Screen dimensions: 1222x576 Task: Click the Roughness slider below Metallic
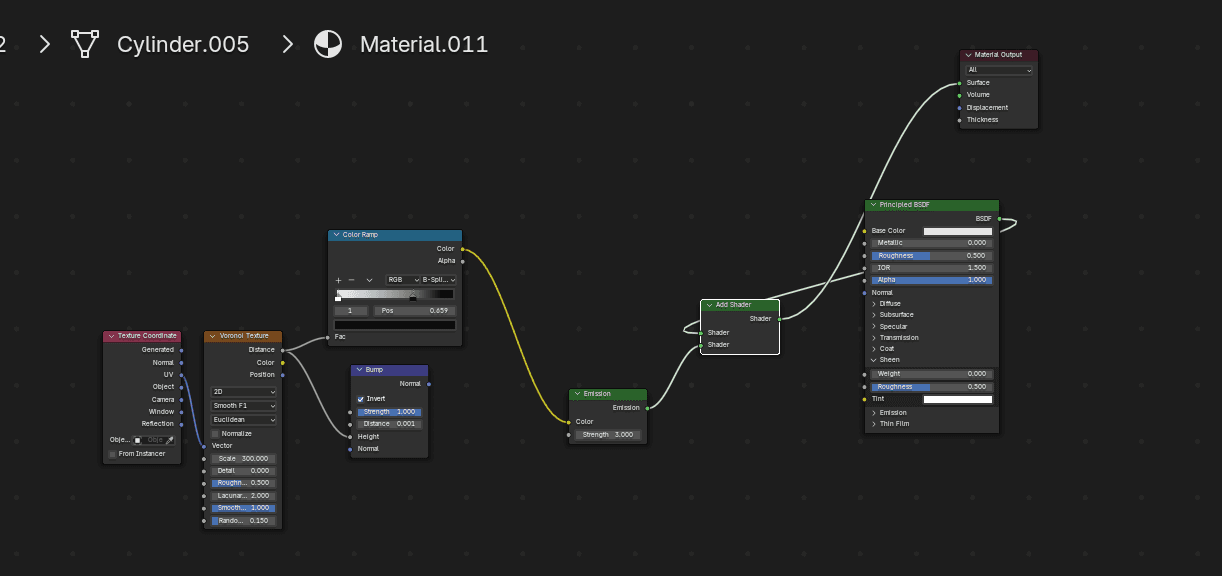(931, 256)
